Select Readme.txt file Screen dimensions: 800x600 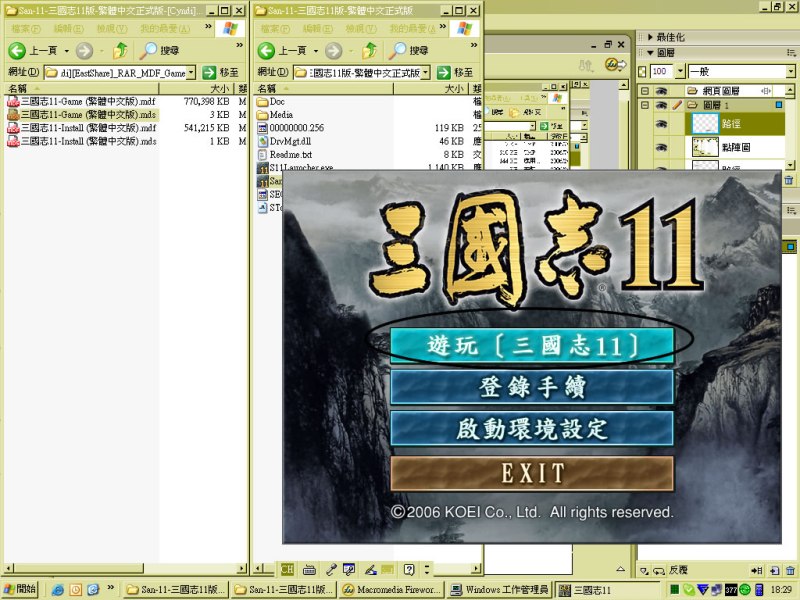pos(285,155)
